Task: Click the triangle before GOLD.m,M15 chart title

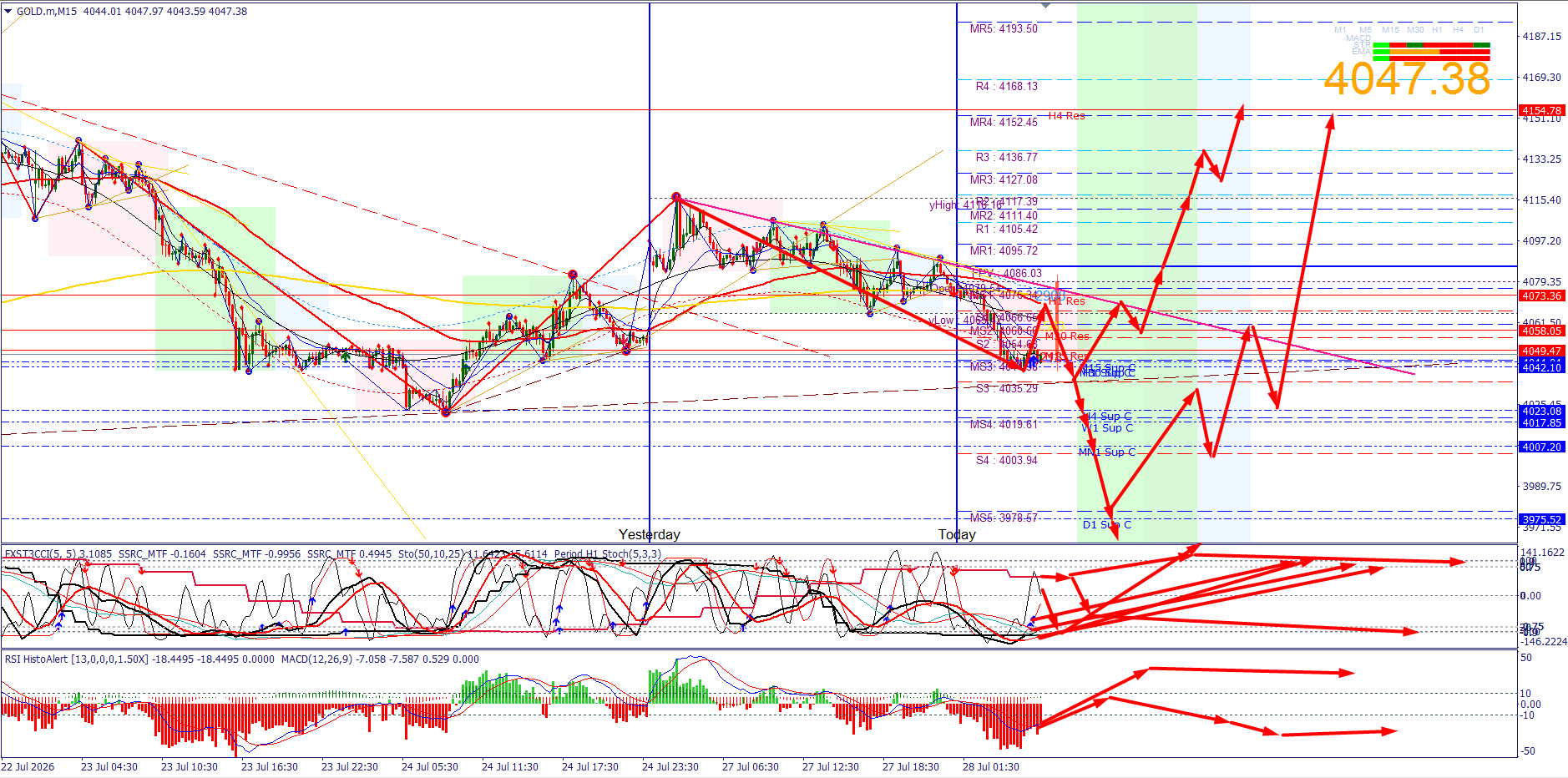Action: tap(8, 12)
